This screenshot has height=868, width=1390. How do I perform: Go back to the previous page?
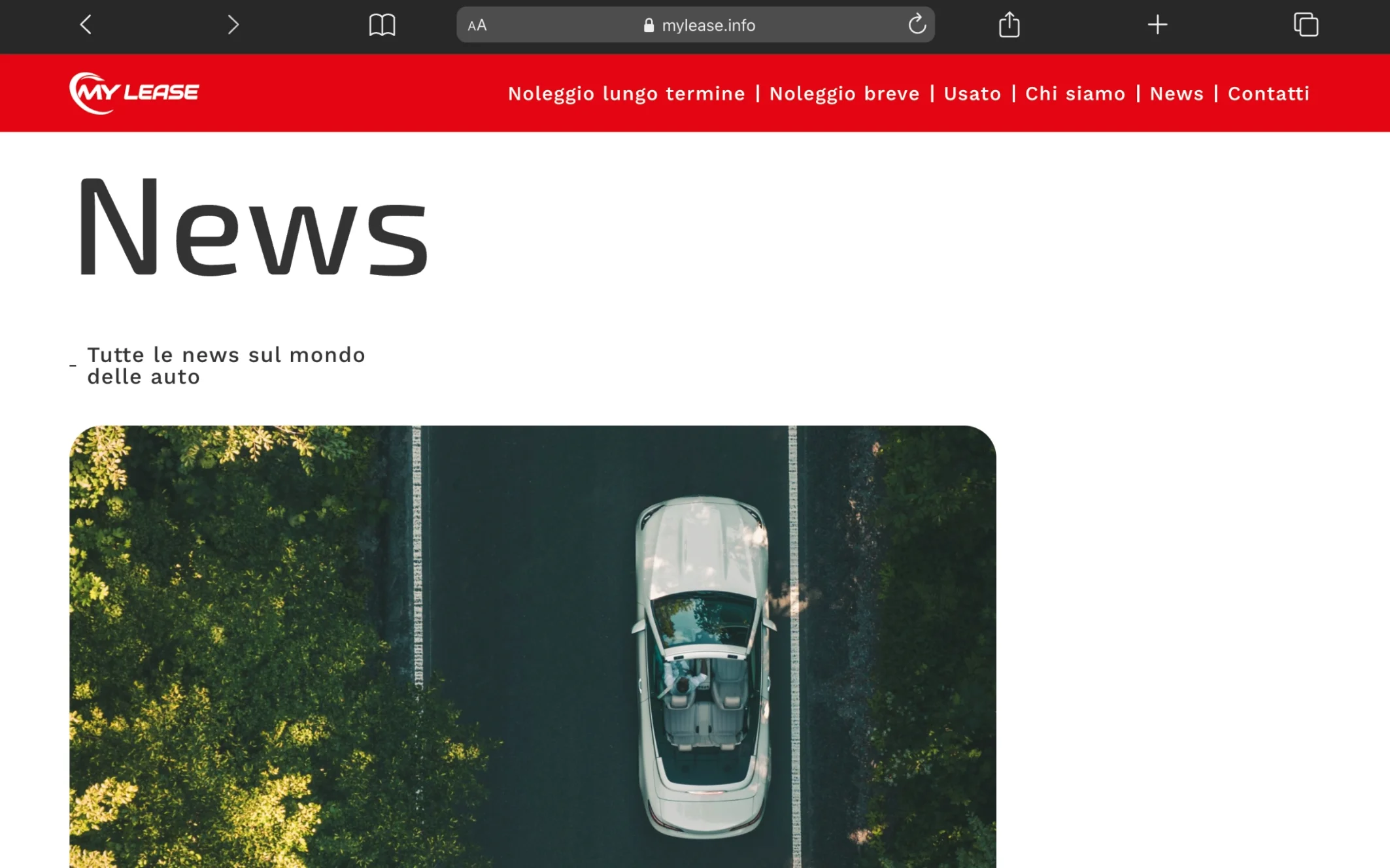click(86, 25)
